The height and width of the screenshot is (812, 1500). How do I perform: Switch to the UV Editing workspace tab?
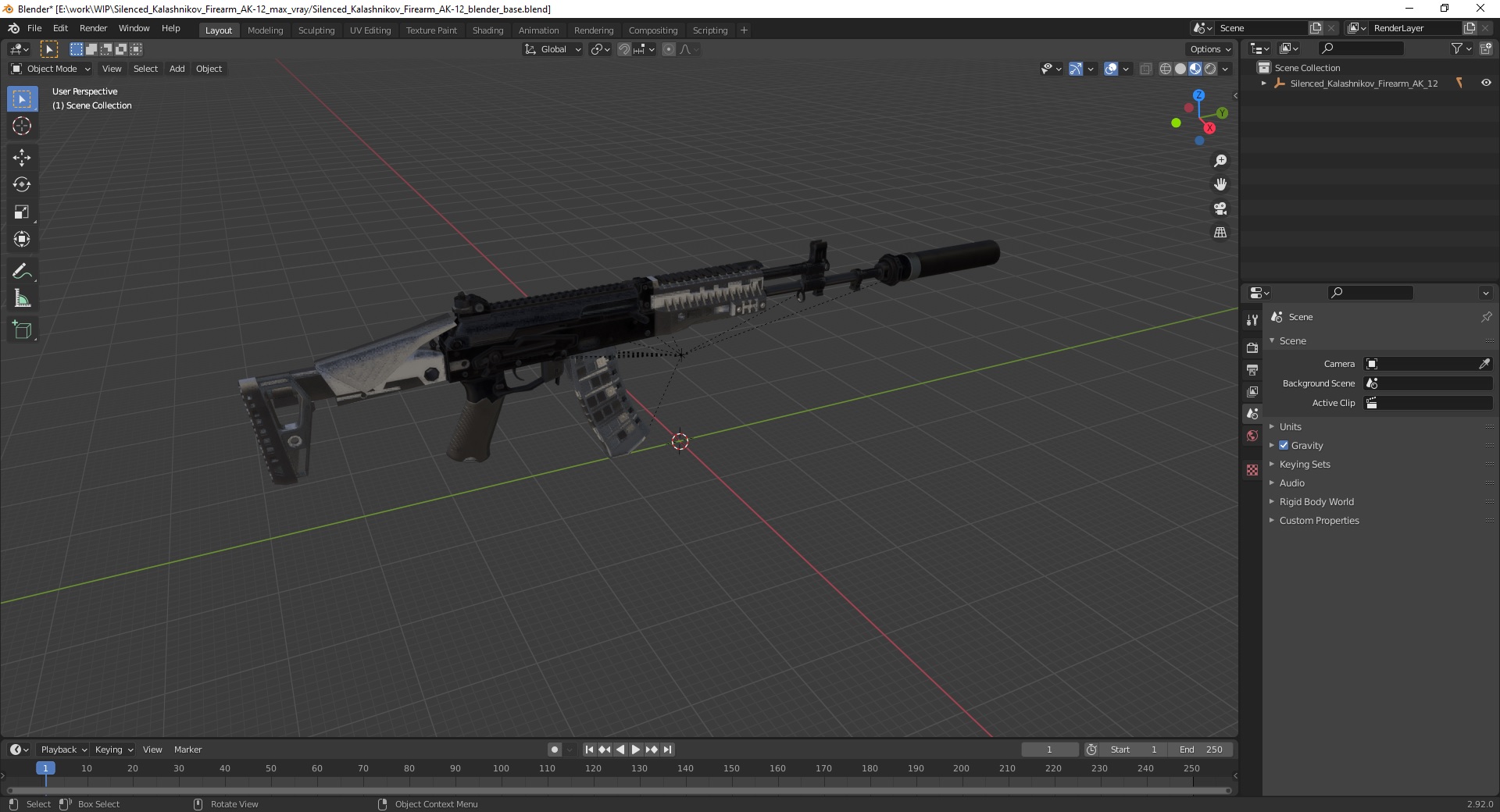pos(370,30)
